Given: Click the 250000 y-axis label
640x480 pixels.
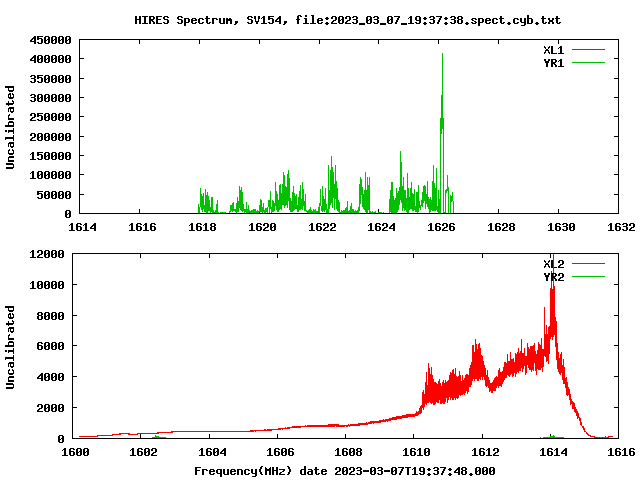Looking at the screenshot, I should click(50, 117).
